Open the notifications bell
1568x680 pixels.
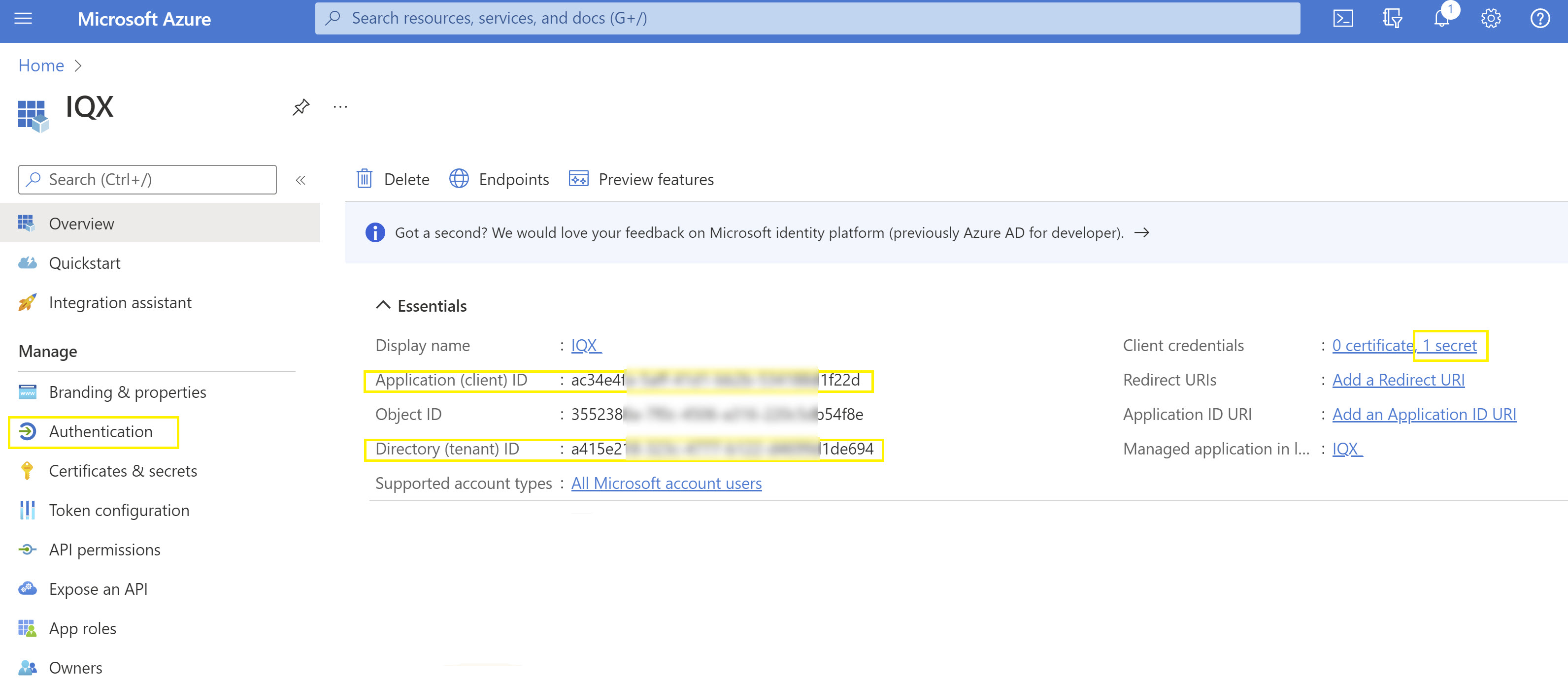tap(1441, 18)
